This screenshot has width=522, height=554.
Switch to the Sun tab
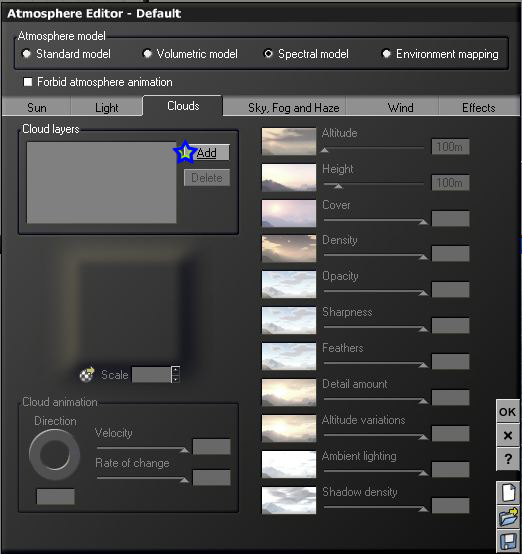pyautogui.click(x=36, y=107)
